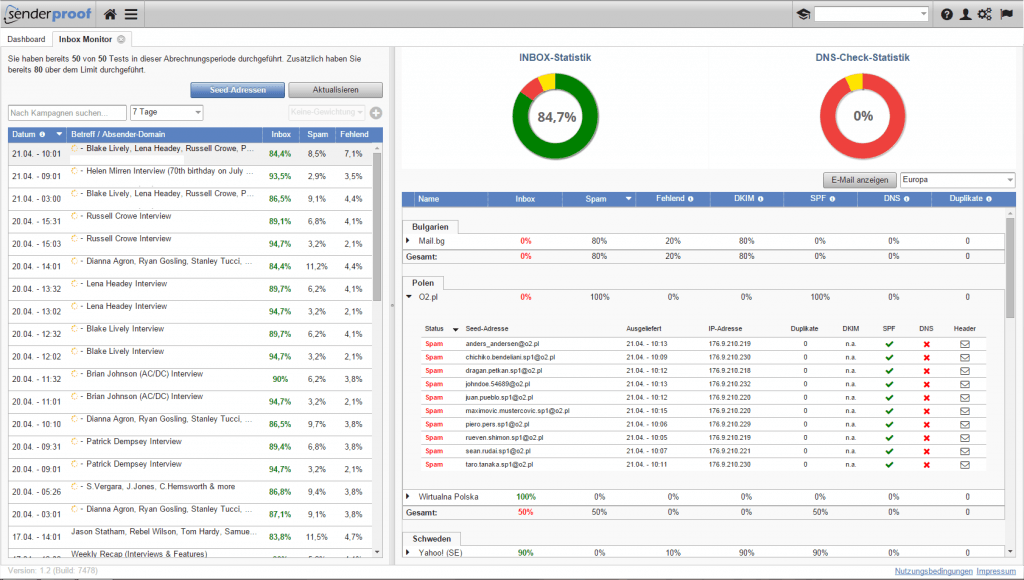Open the Nutzungsbedingungen link
The image size is (1024, 580).
pos(933,572)
